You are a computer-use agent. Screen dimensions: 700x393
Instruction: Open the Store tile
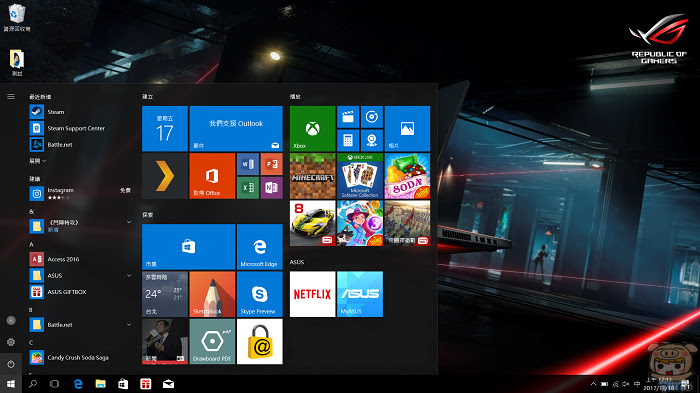[188, 247]
